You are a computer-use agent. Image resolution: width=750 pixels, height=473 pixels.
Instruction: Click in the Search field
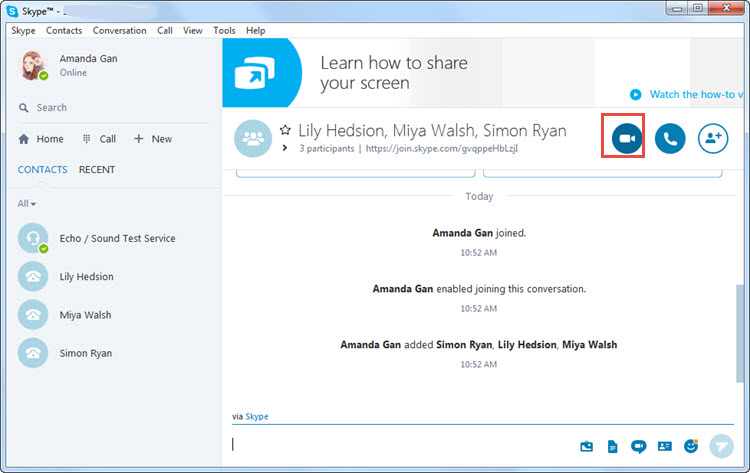(114, 108)
